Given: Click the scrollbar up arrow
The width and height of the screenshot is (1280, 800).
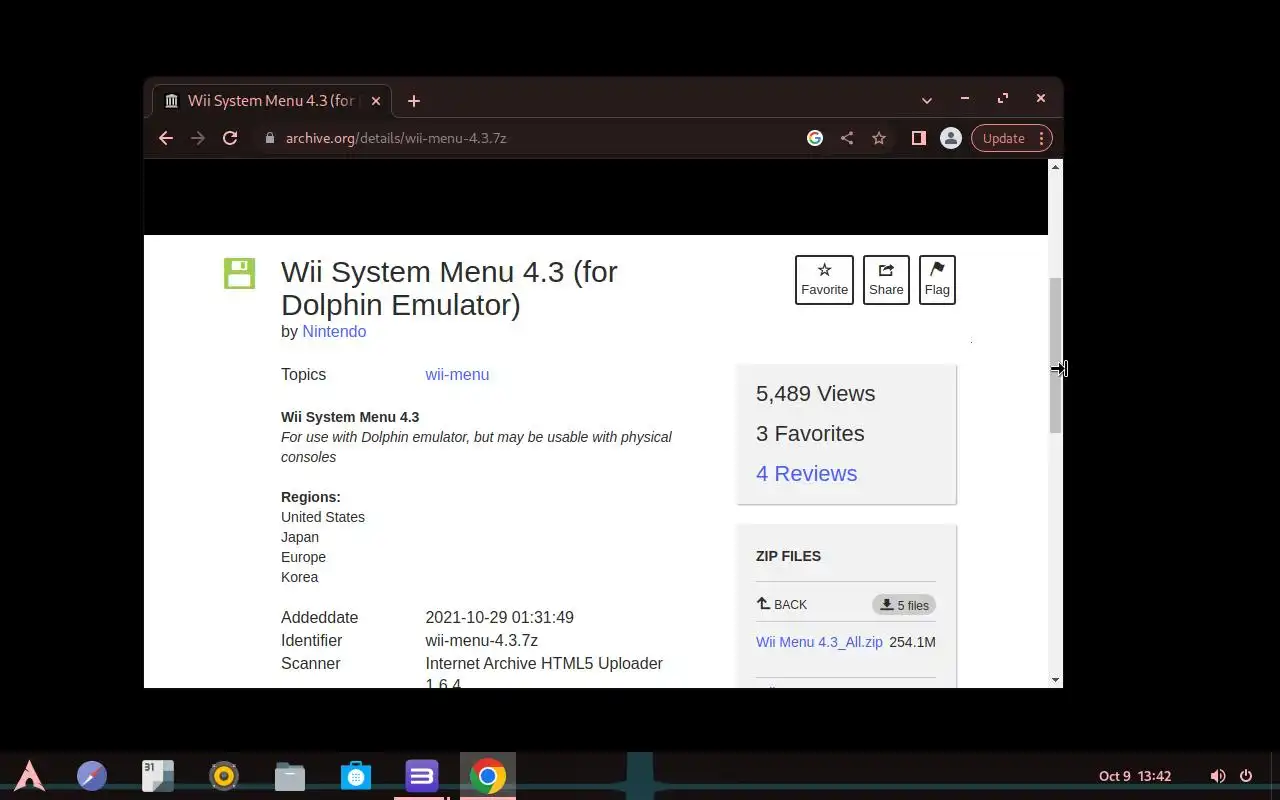Looking at the screenshot, I should pos(1055,166).
